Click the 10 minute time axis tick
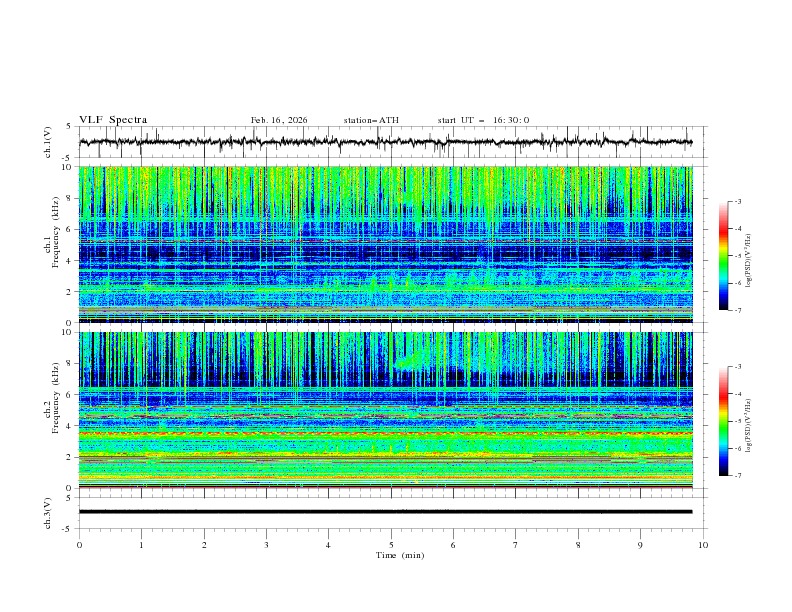This screenshot has height=612, width=792. tap(703, 545)
